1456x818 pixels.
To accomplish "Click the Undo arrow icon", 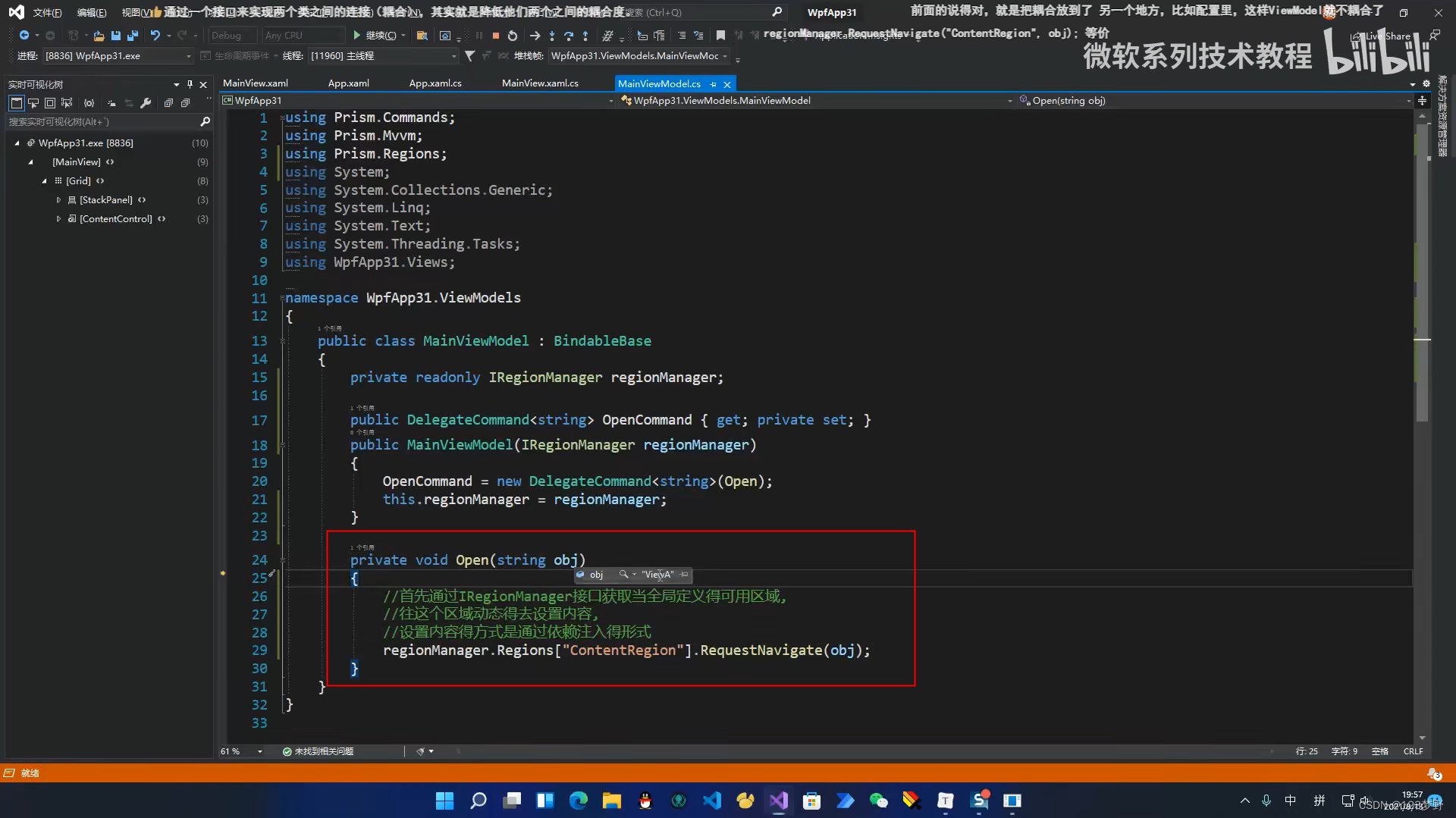I will point(155,35).
